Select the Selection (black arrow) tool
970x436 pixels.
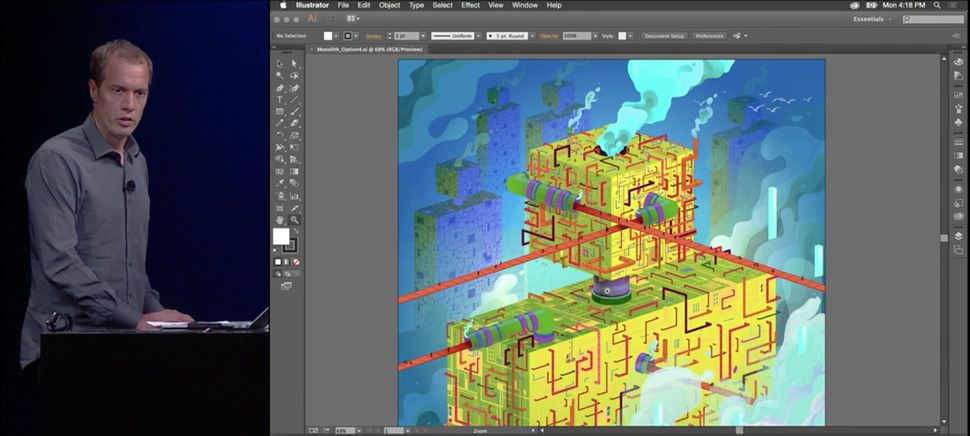[280, 63]
